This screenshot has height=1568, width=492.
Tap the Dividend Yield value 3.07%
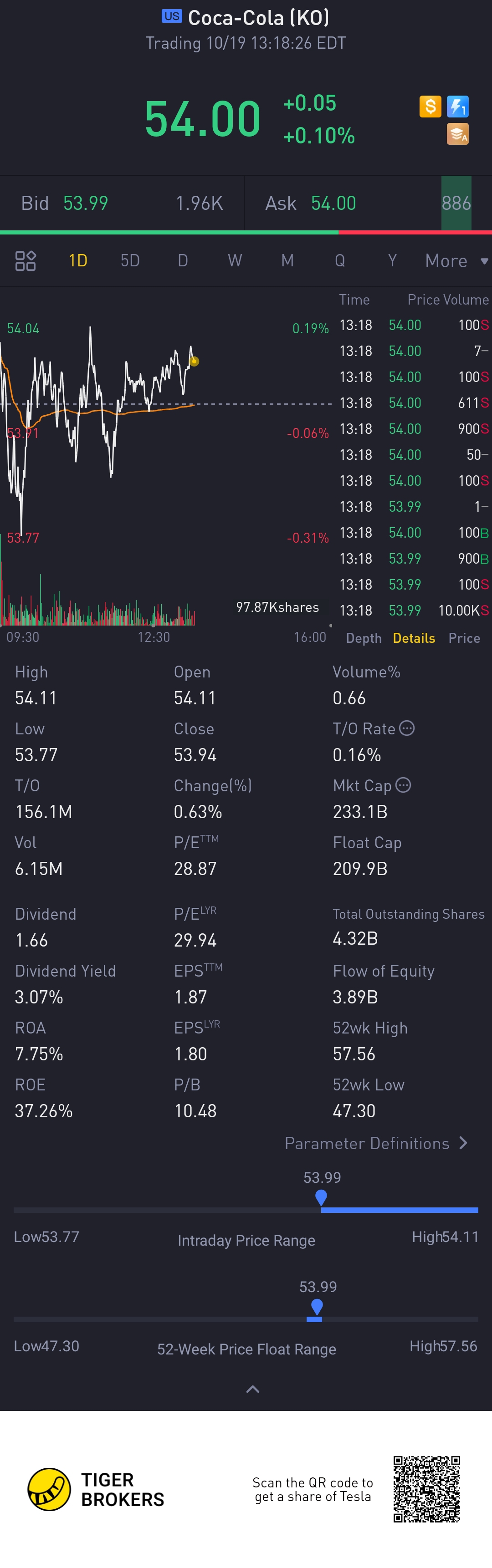[39, 997]
